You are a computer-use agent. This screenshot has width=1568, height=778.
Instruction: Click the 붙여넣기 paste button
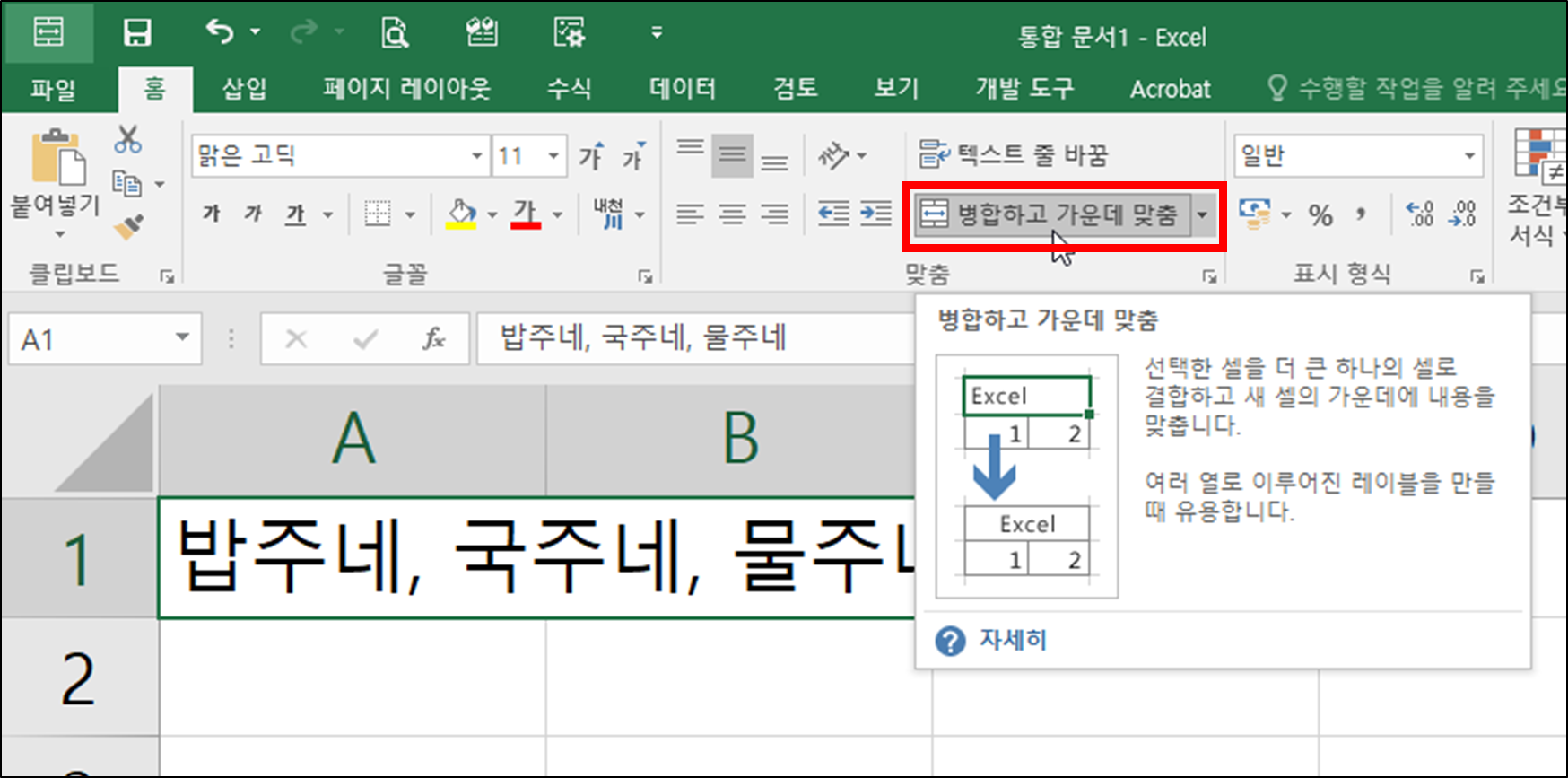click(x=54, y=184)
